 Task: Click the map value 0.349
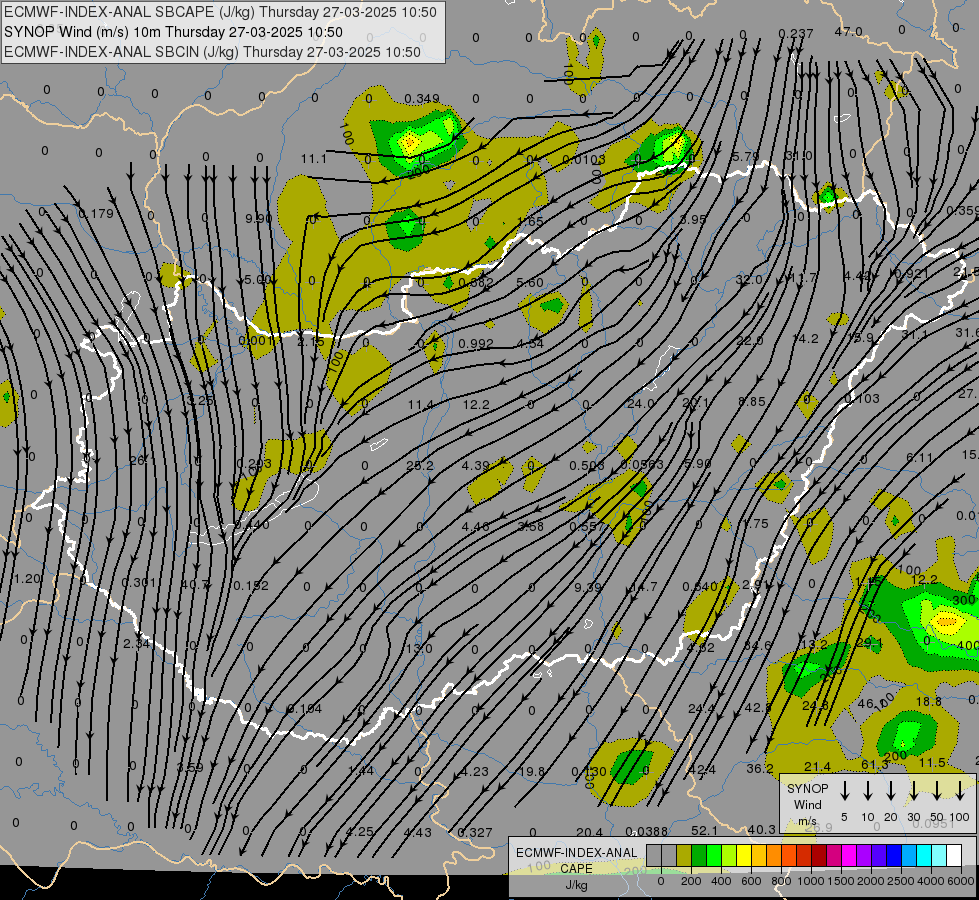click(421, 99)
